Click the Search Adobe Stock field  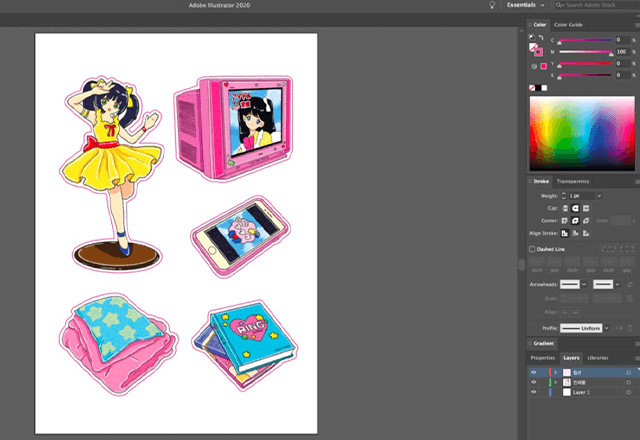597,5
